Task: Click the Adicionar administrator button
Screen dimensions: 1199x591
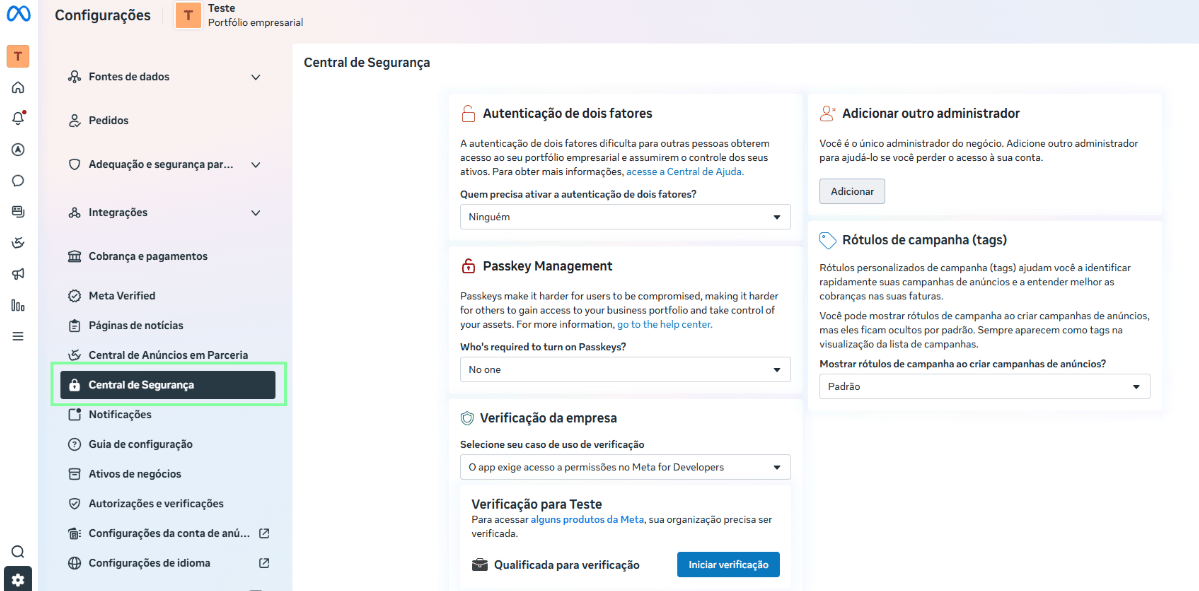Action: pyautogui.click(x=852, y=191)
